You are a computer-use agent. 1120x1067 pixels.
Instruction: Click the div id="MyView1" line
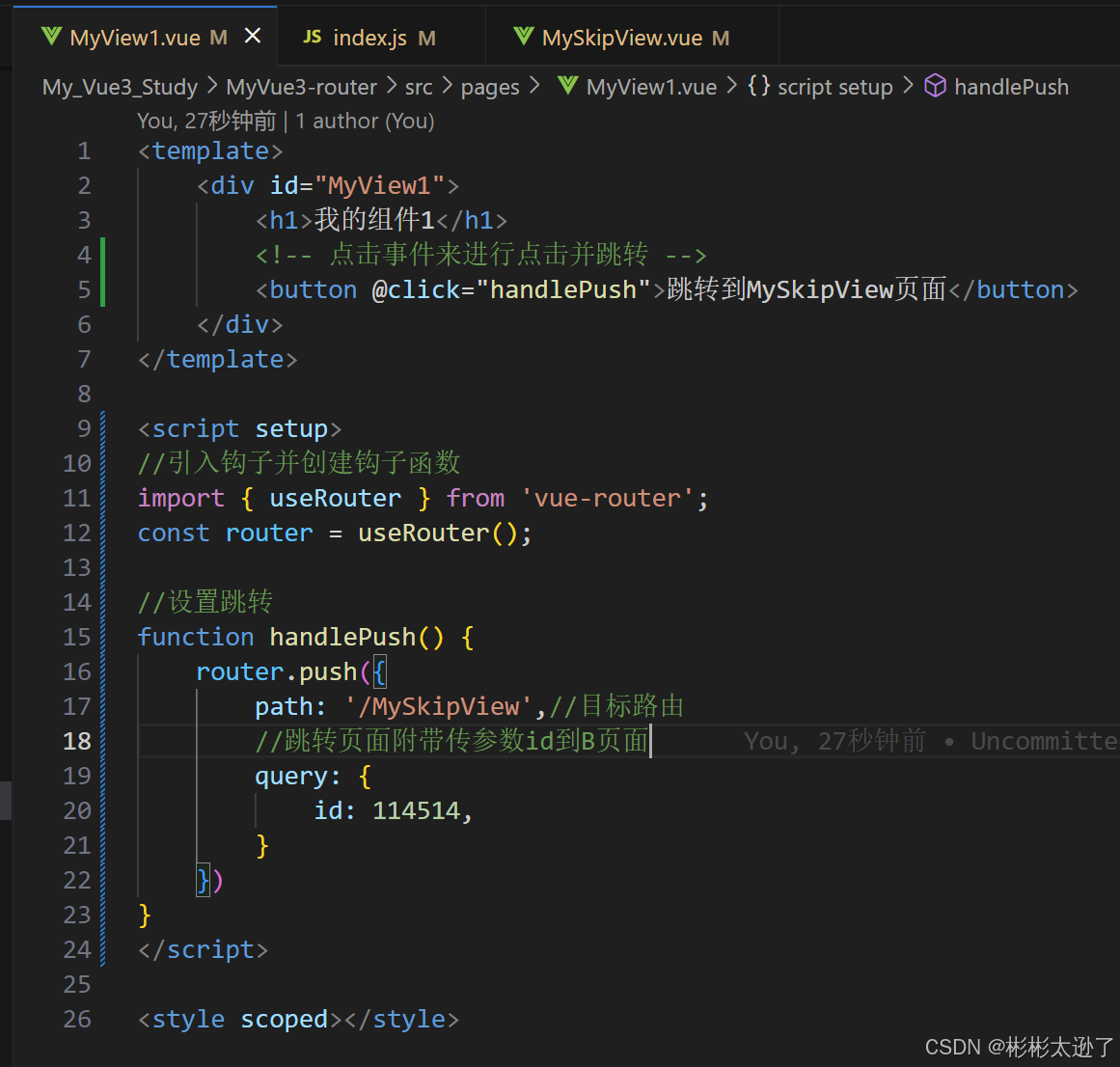click(x=328, y=185)
